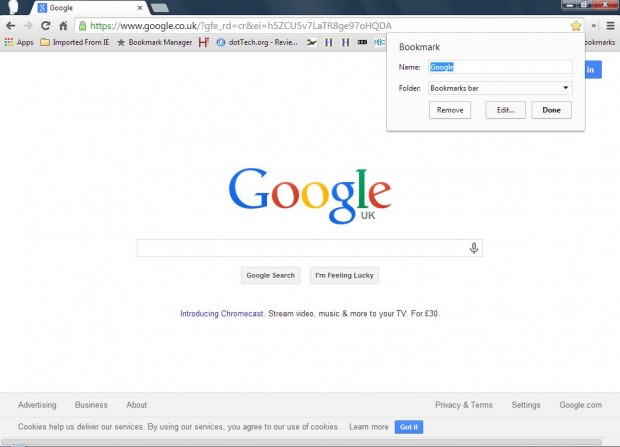620x447 pixels.
Task: Open the Bookmark Manager bookmark
Action: 153,42
